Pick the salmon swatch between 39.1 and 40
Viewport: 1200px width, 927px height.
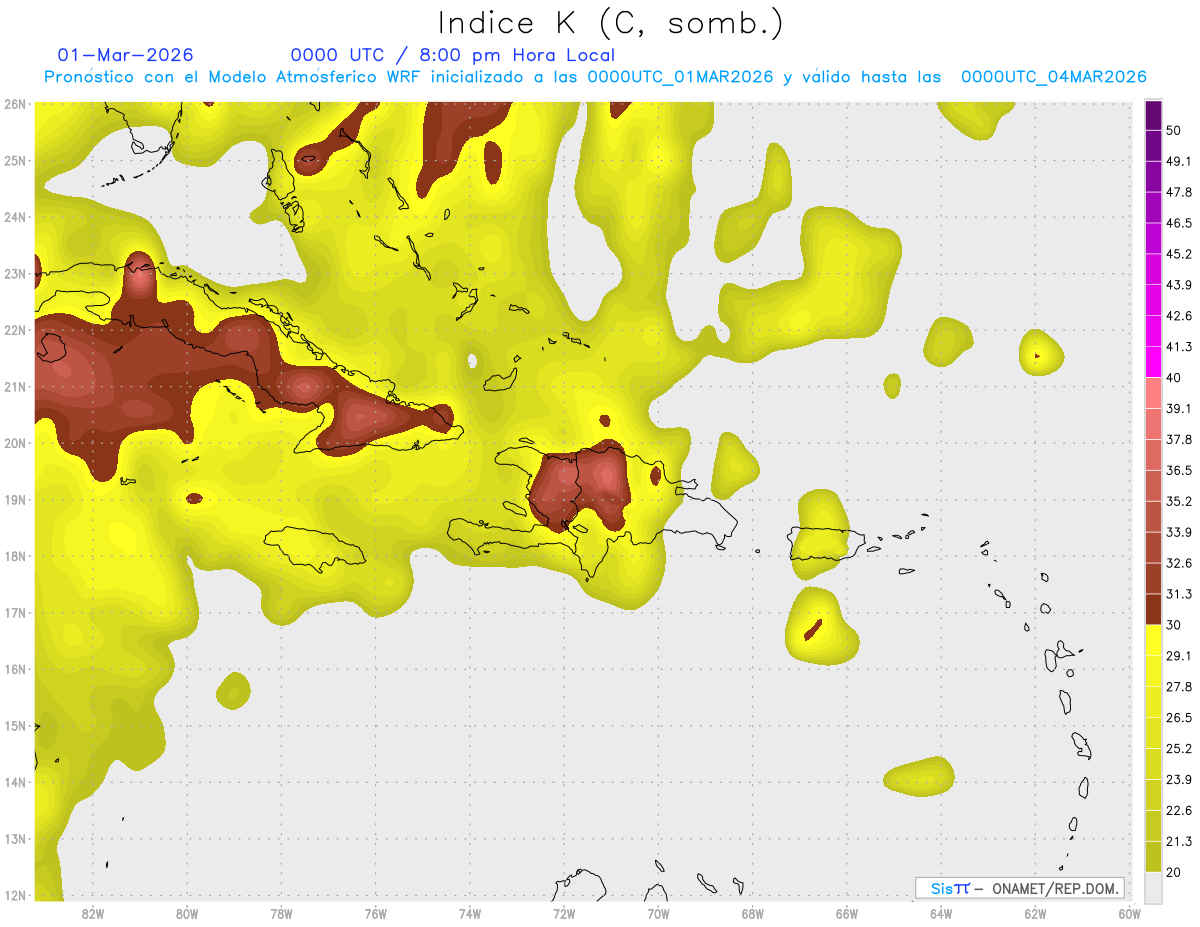tap(1153, 393)
